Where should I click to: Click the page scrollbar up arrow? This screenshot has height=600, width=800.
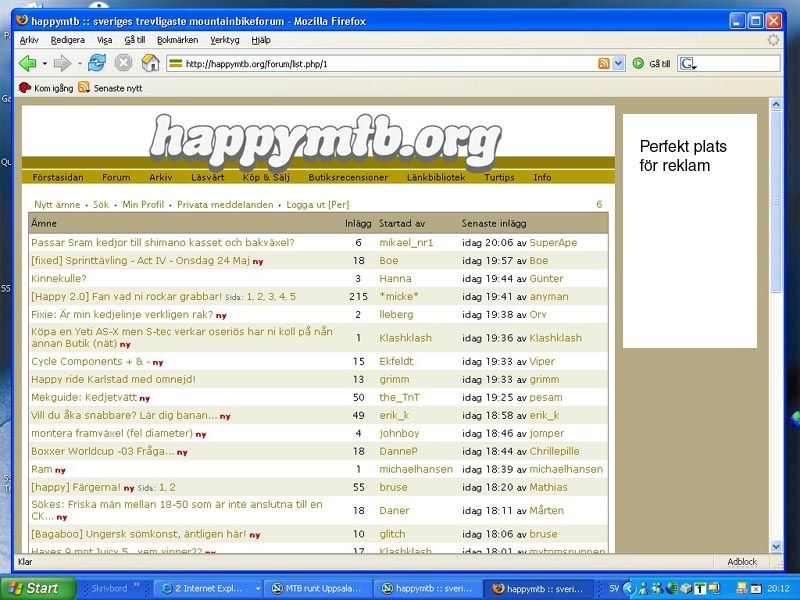point(776,105)
